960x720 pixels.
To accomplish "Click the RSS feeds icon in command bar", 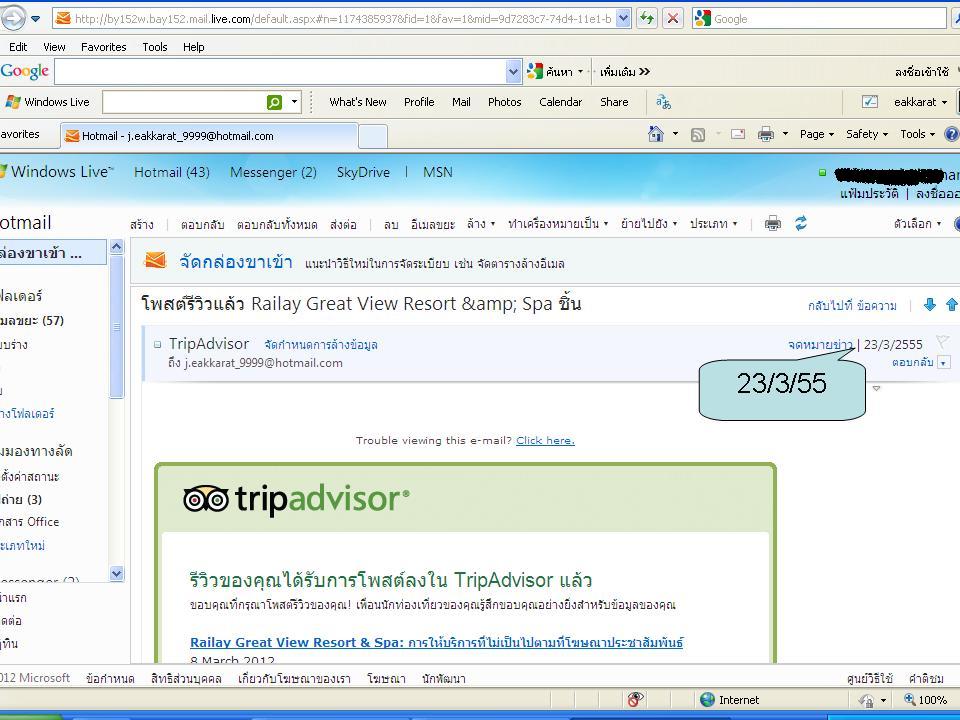I will (697, 135).
